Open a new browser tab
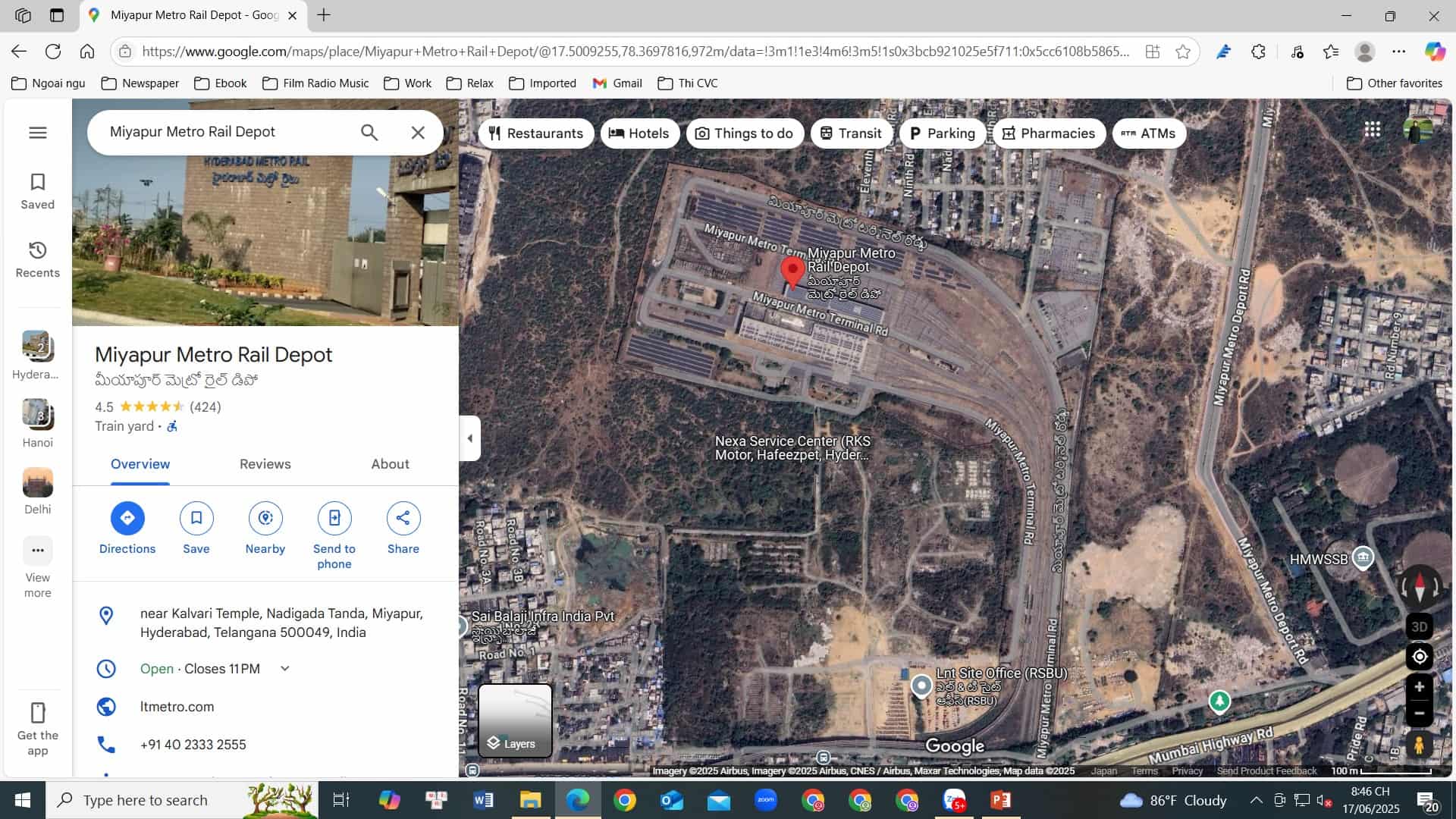The image size is (1456, 819). click(x=324, y=15)
